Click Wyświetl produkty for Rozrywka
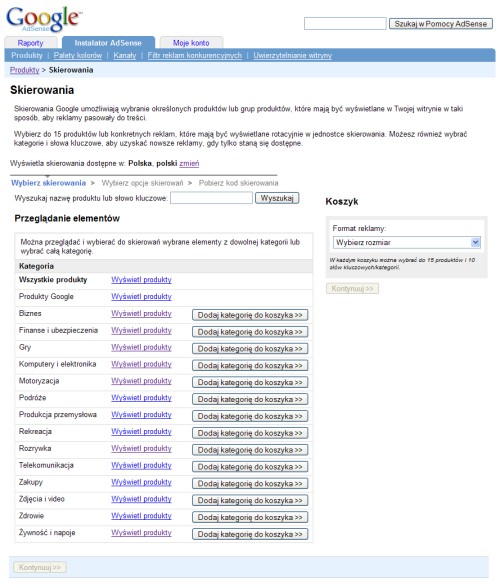The image size is (500, 588). pos(141,448)
